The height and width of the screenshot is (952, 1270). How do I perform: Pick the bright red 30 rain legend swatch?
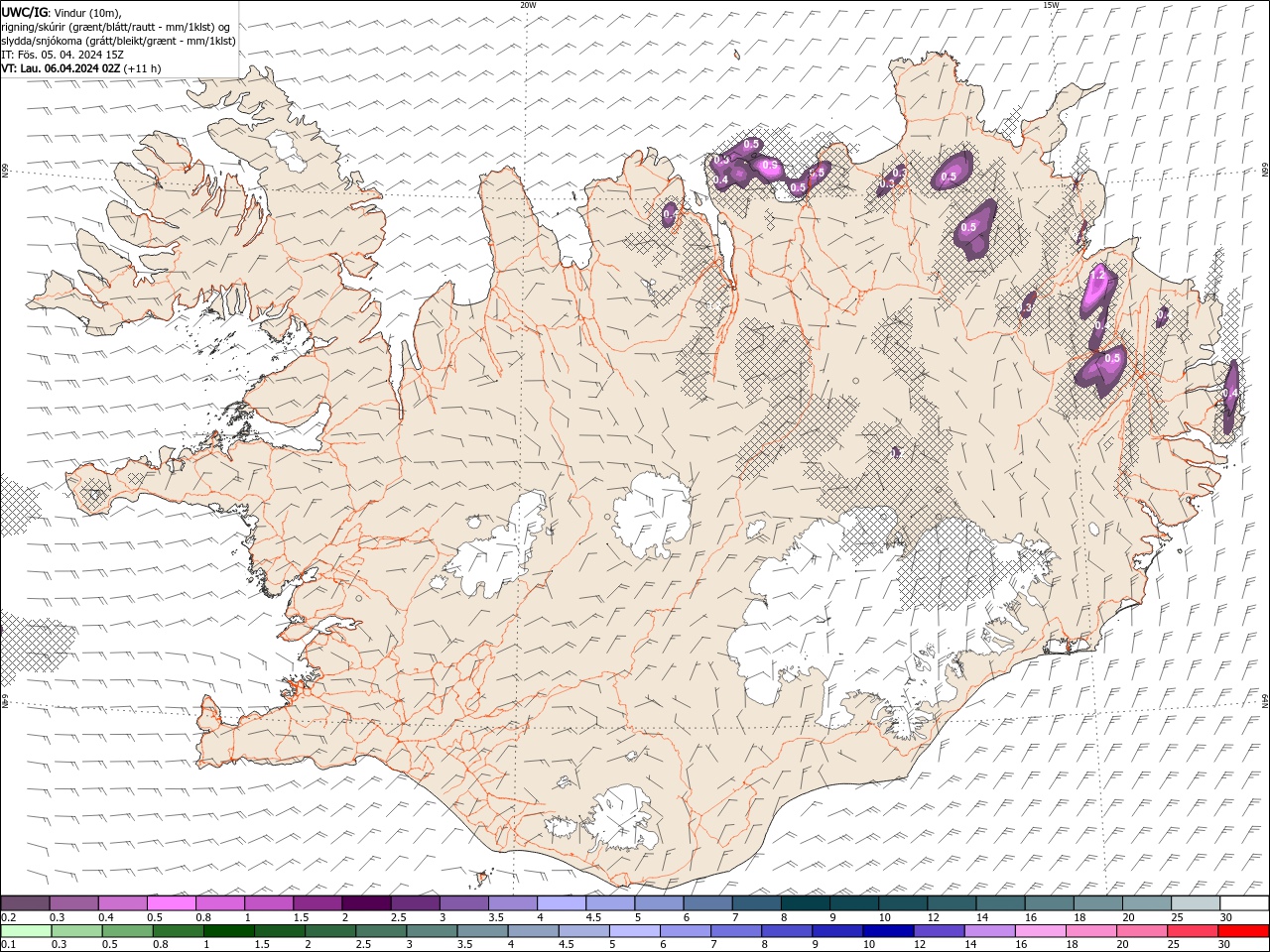[x=1243, y=931]
